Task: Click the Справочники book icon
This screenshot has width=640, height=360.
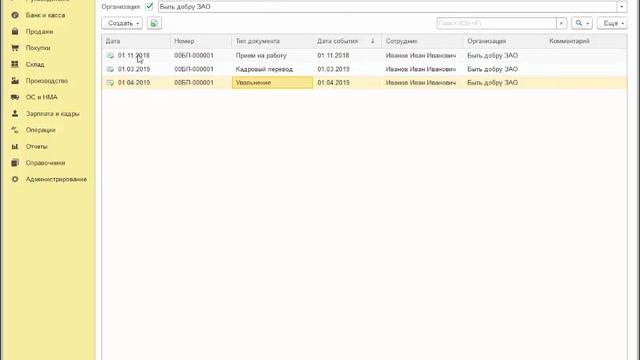Action: click(15, 163)
